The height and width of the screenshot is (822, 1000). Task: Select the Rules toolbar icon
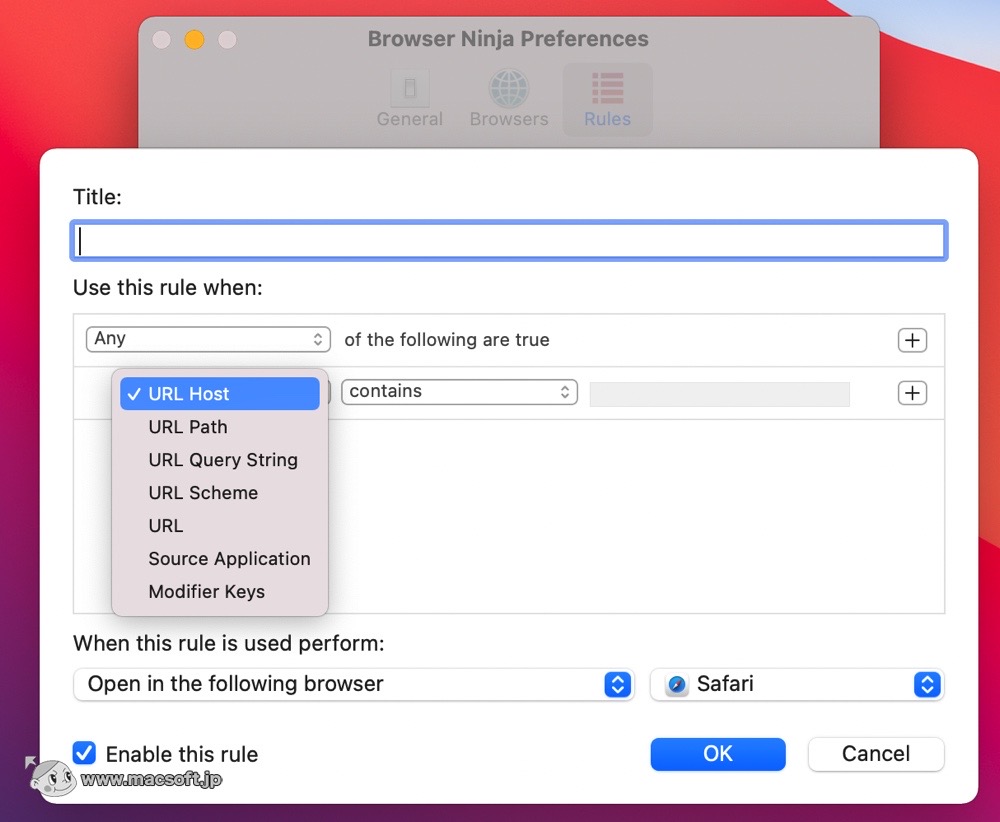coord(607,97)
